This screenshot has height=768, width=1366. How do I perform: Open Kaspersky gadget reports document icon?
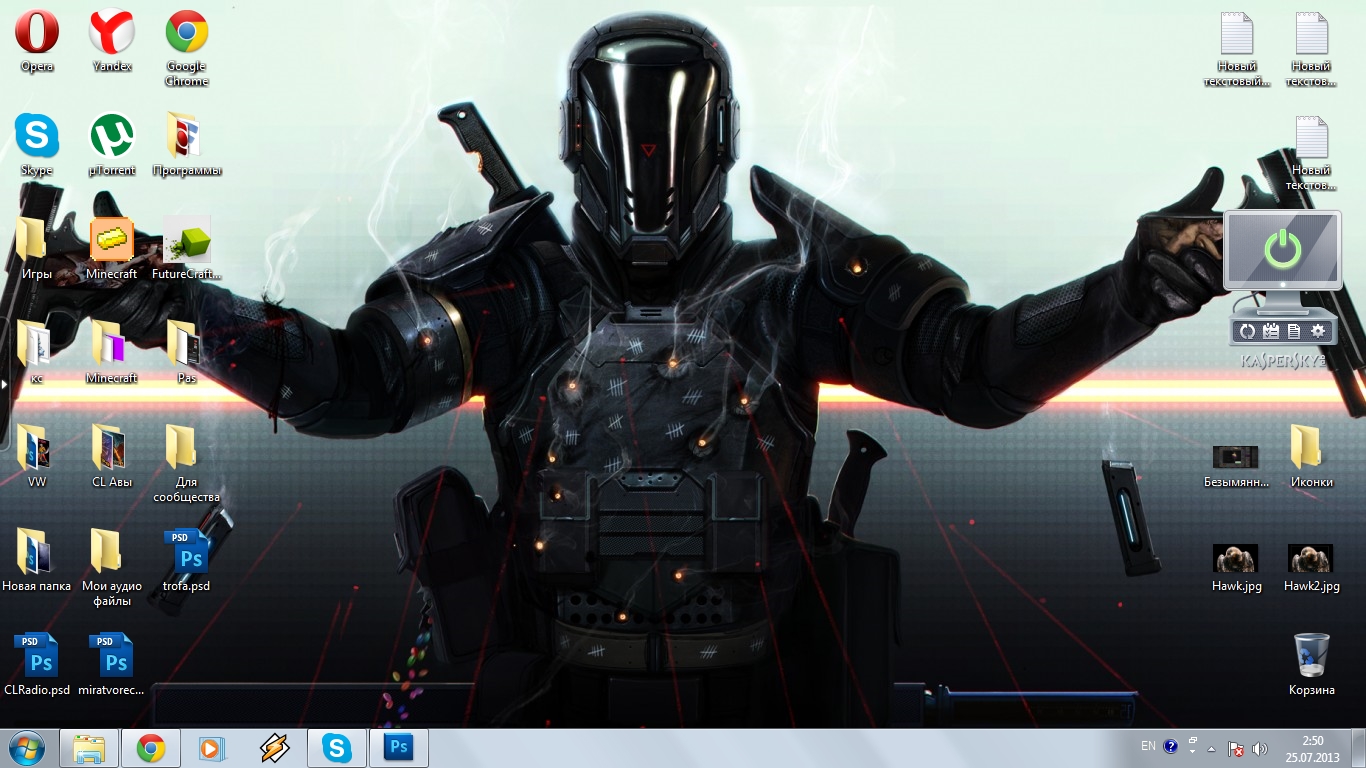(1294, 331)
